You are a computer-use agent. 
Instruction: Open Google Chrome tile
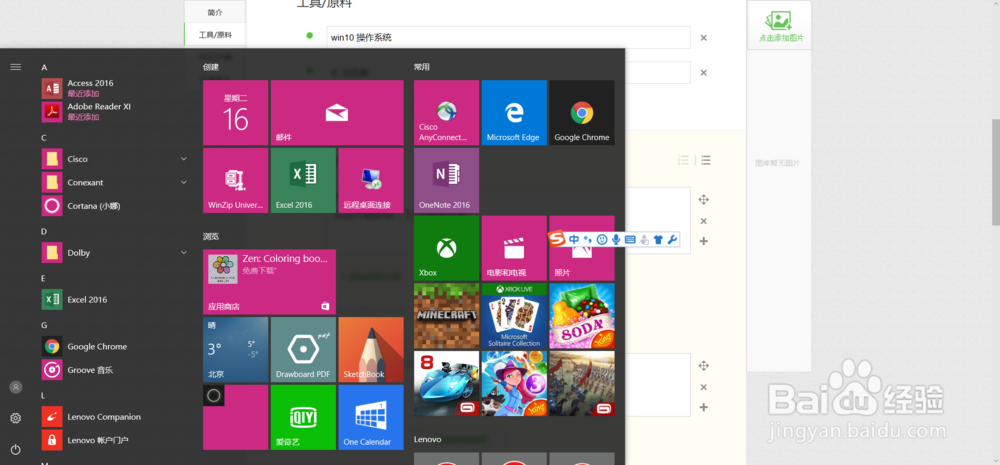[x=582, y=113]
